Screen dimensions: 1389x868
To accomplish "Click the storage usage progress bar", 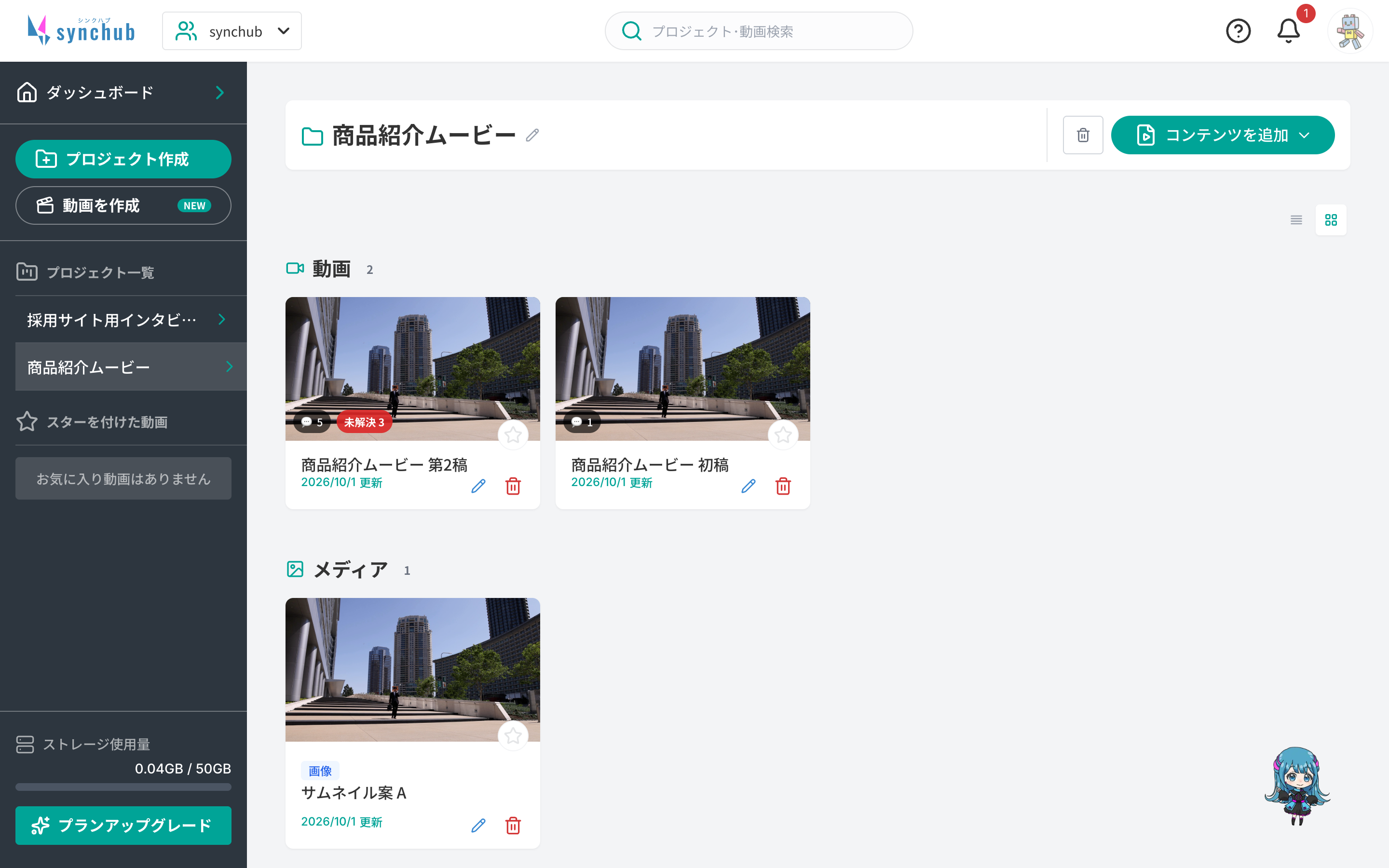I will pyautogui.click(x=123, y=787).
